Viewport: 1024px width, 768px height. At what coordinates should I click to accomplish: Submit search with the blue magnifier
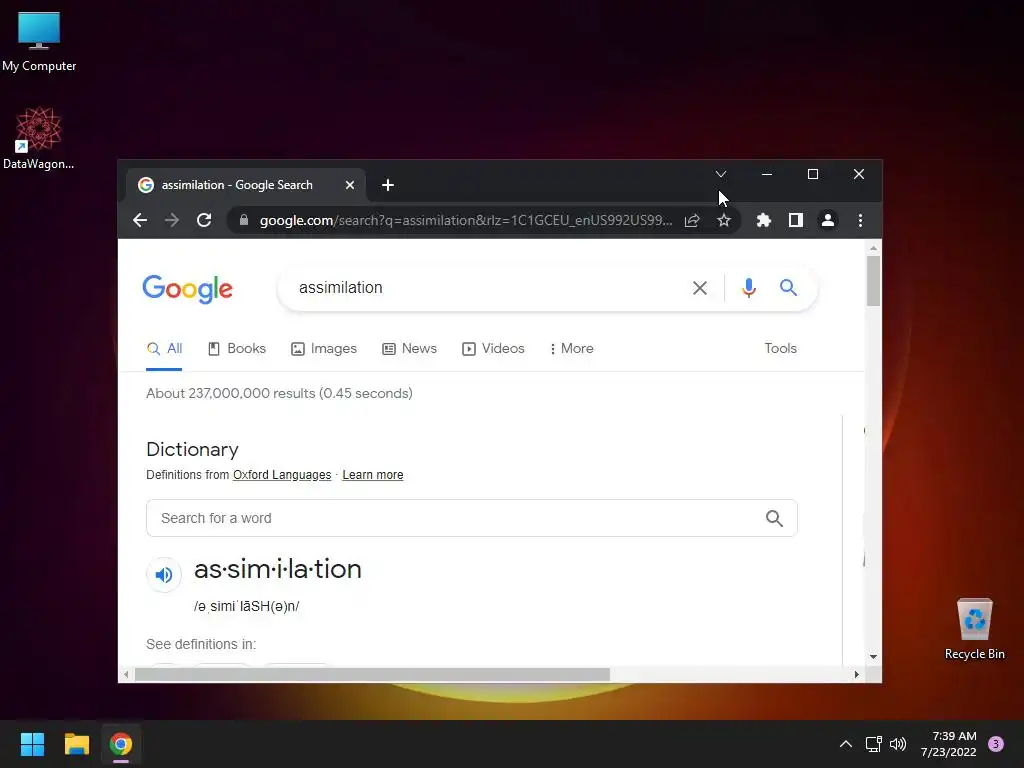(788, 287)
